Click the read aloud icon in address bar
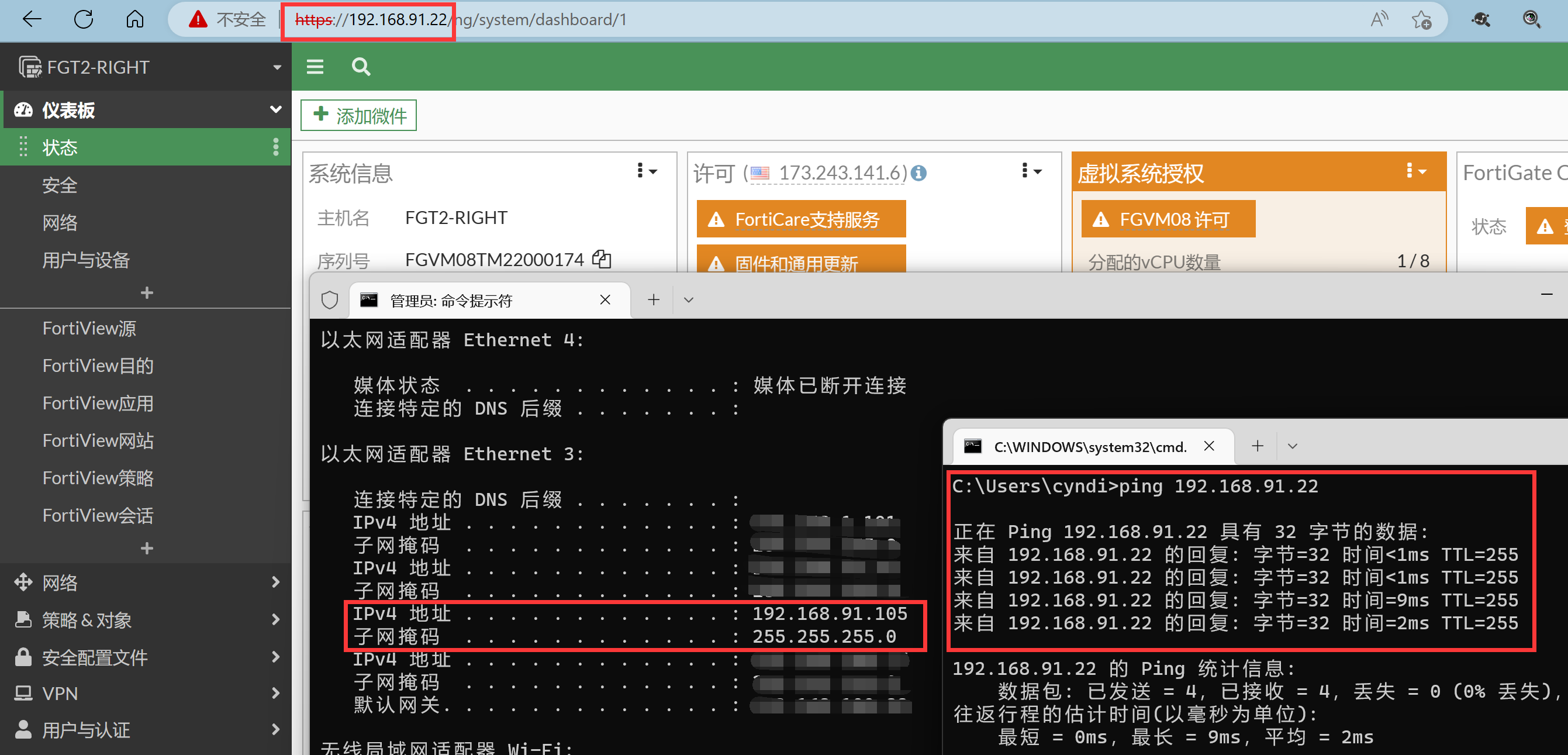Viewport: 1568px width, 755px height. point(1379,19)
